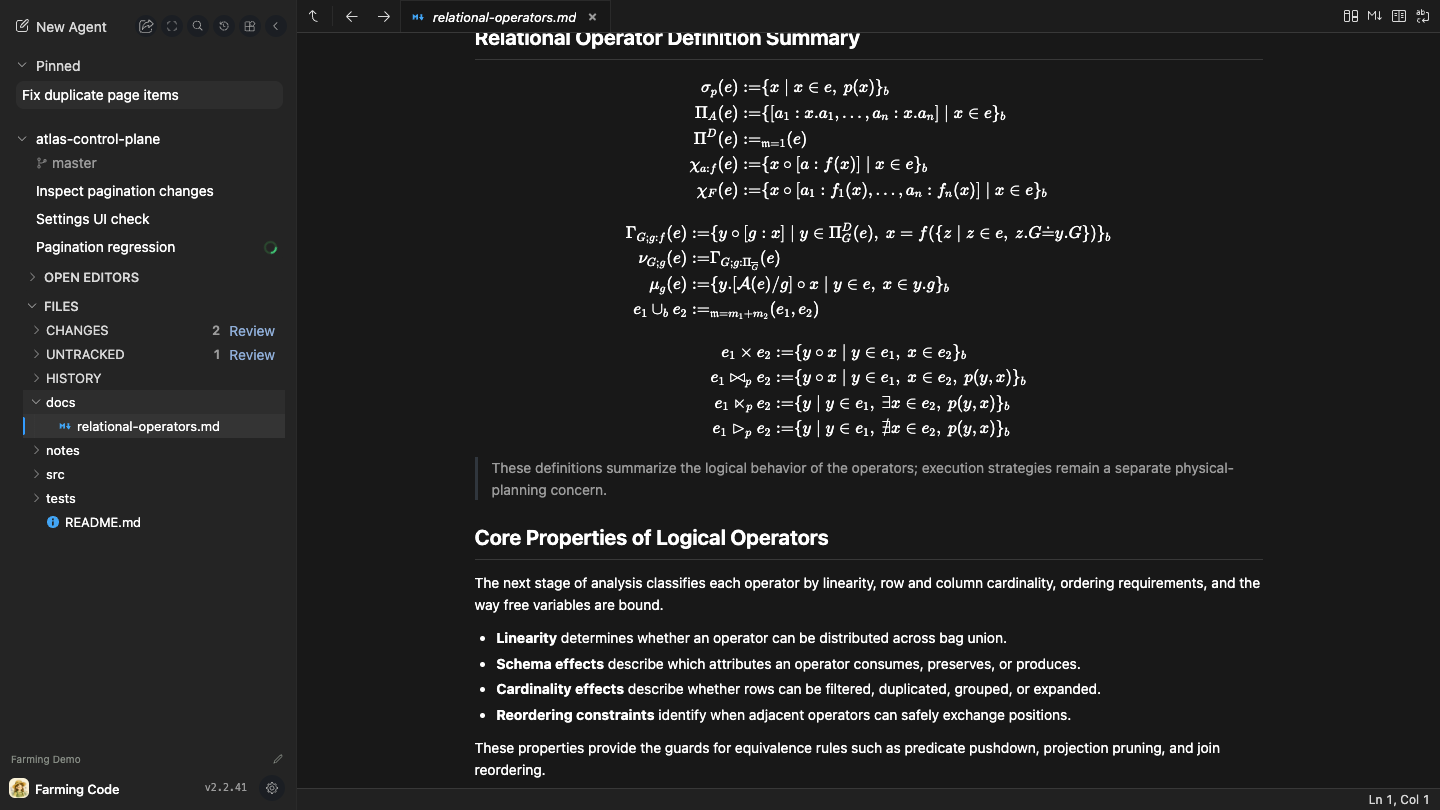
Task: Click the New Agent compose icon
Action: (x=22, y=27)
